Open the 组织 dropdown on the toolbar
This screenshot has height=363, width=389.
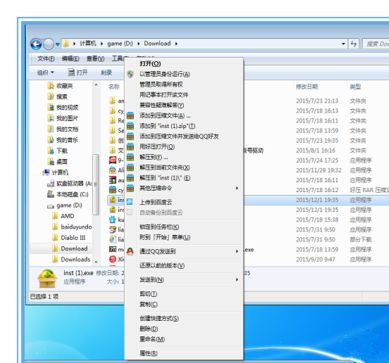[x=45, y=72]
